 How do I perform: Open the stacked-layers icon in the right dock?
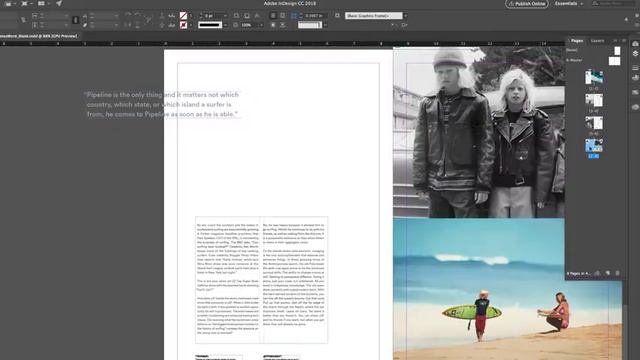pos(635,53)
